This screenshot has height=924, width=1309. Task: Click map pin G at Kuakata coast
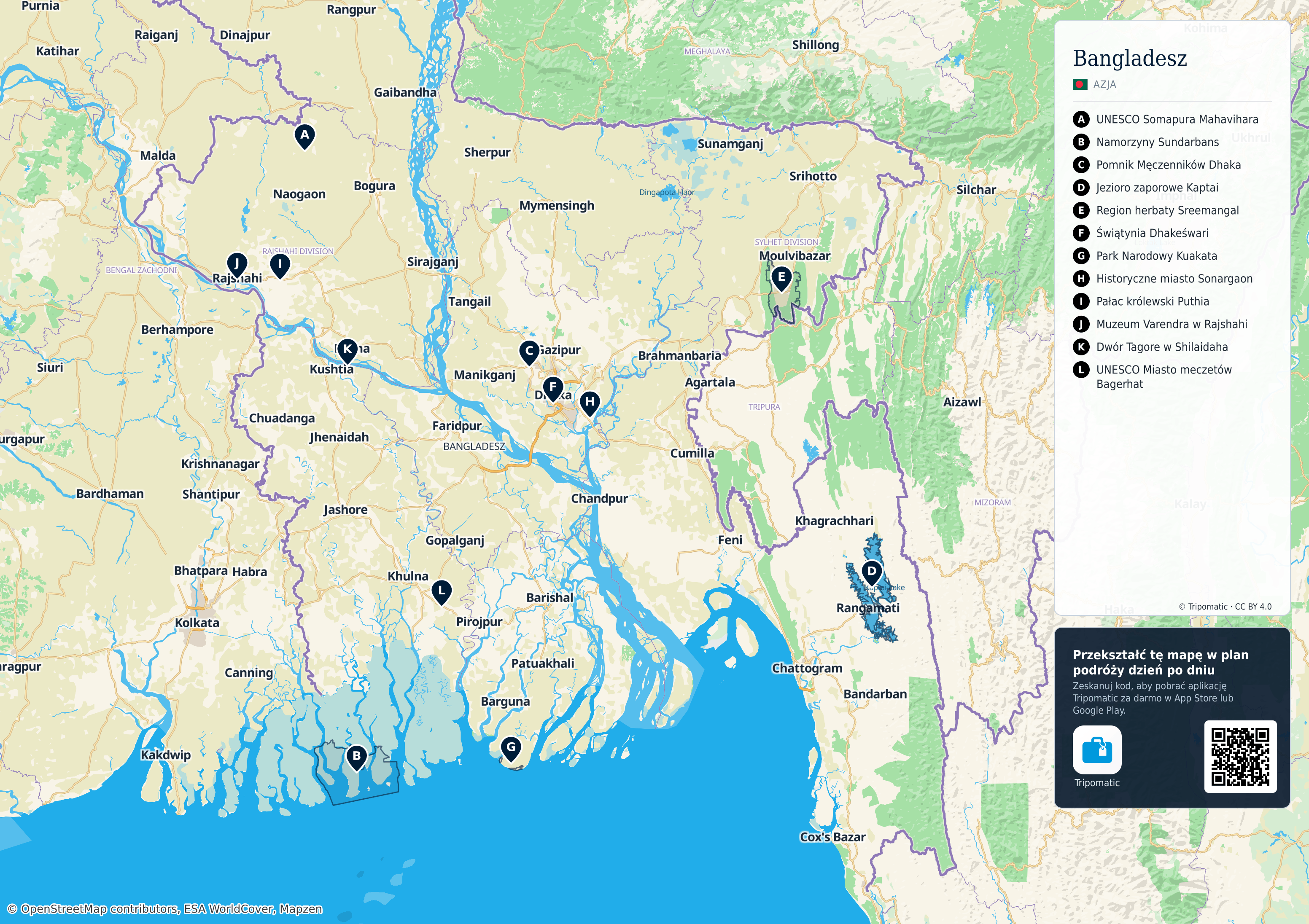click(x=511, y=749)
